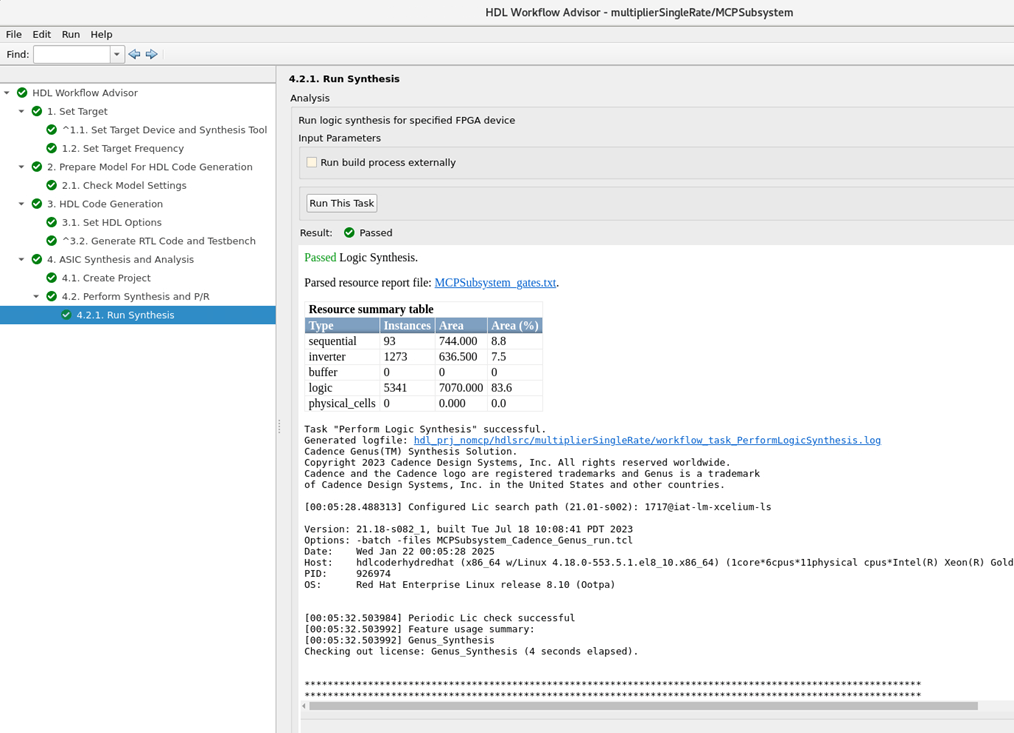Image resolution: width=1014 pixels, height=733 pixels.
Task: Open the Help menu
Action: coord(101,33)
